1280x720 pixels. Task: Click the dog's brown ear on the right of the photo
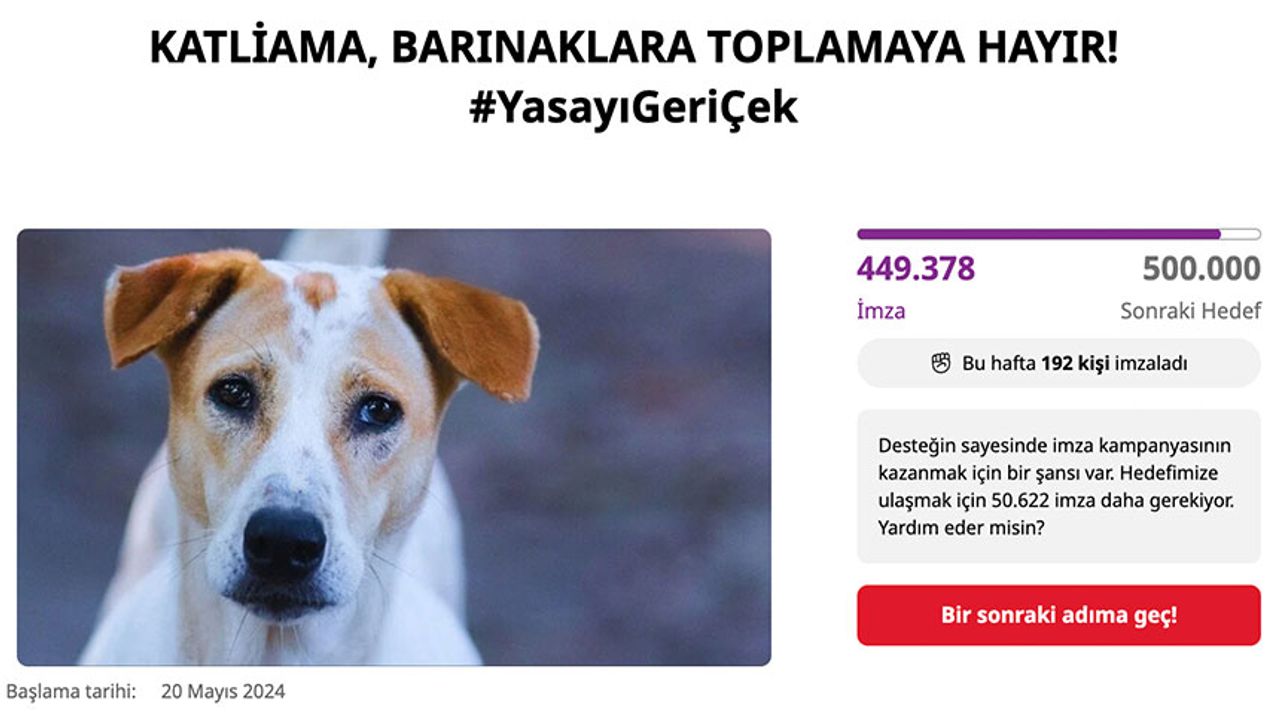pos(465,330)
